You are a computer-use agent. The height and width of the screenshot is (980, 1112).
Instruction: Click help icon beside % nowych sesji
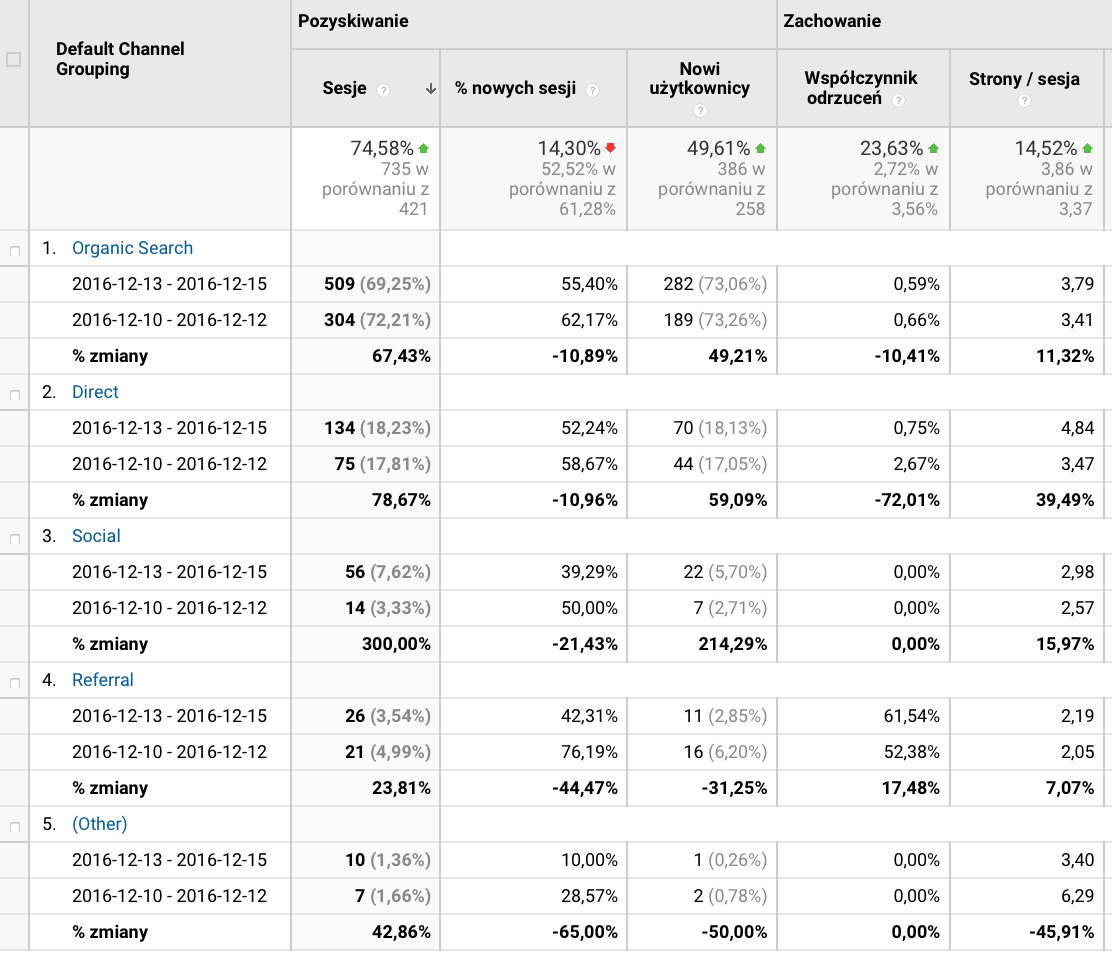pos(592,90)
